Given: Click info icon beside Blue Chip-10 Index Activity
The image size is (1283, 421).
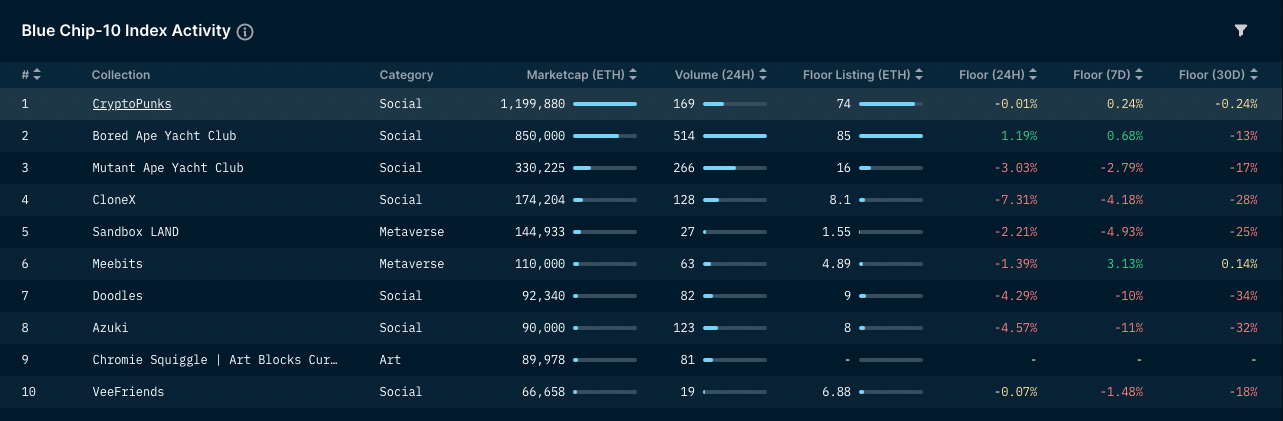Looking at the screenshot, I should click(245, 32).
